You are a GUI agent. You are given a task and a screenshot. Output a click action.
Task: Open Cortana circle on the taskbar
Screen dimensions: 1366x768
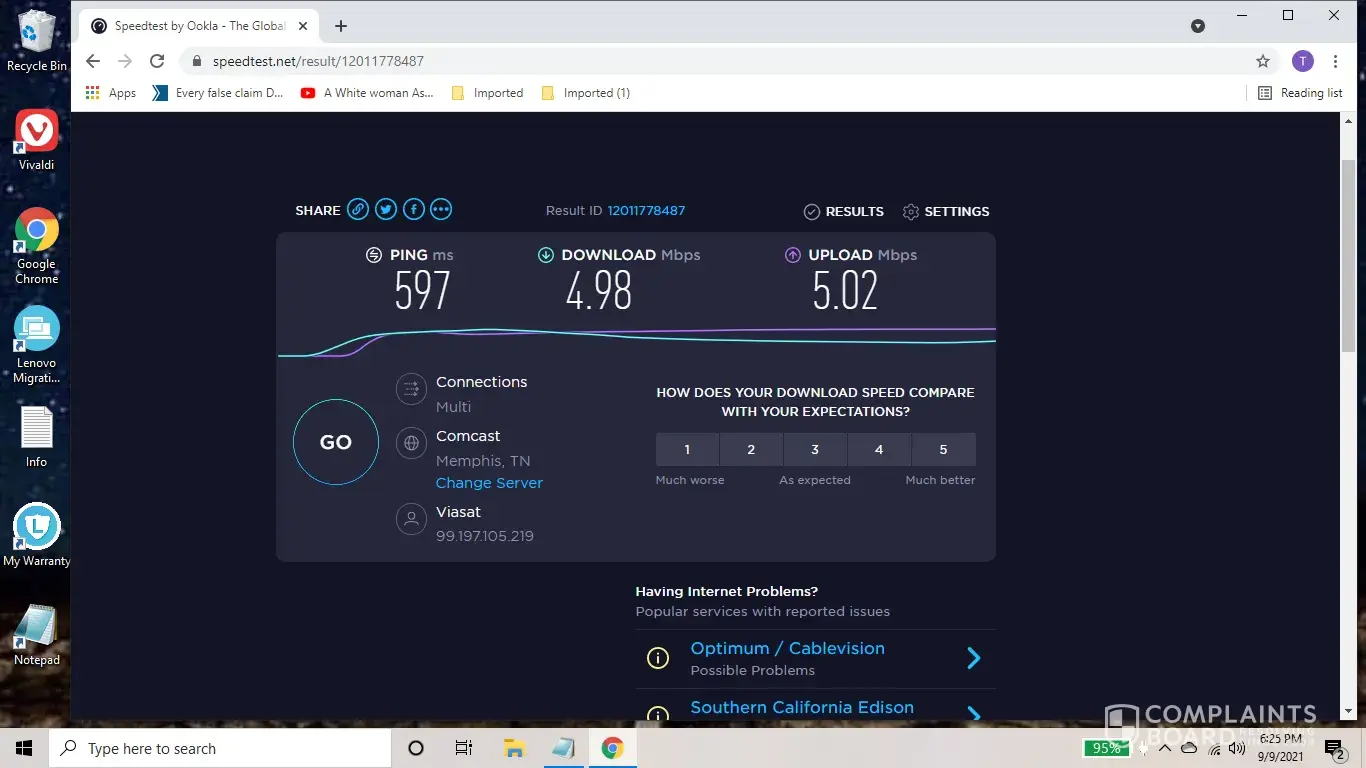point(416,748)
